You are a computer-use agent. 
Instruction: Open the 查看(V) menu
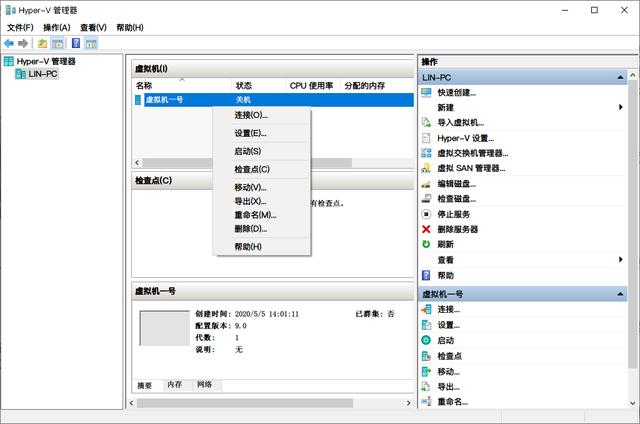[x=93, y=27]
